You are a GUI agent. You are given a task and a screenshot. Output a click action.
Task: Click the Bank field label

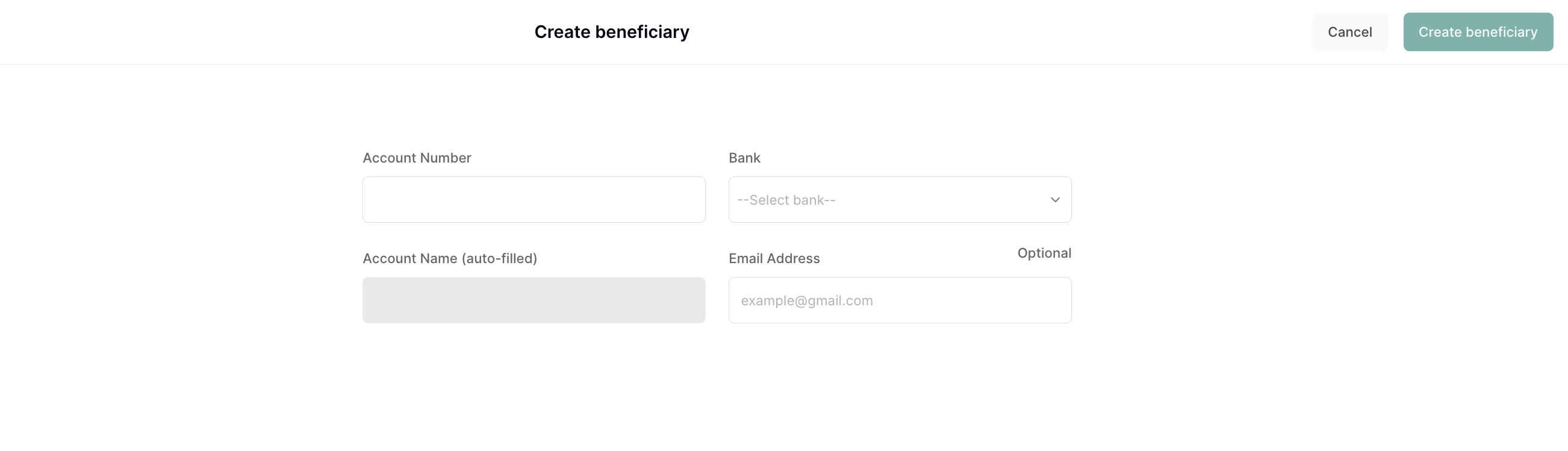744,158
